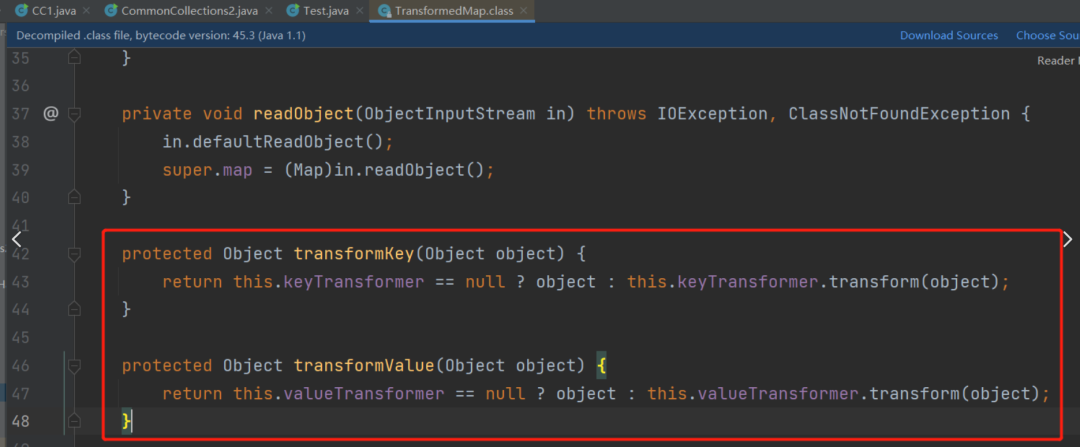Click the ObjectInputStream parameter type
This screenshot has width=1080, height=447.
449,114
